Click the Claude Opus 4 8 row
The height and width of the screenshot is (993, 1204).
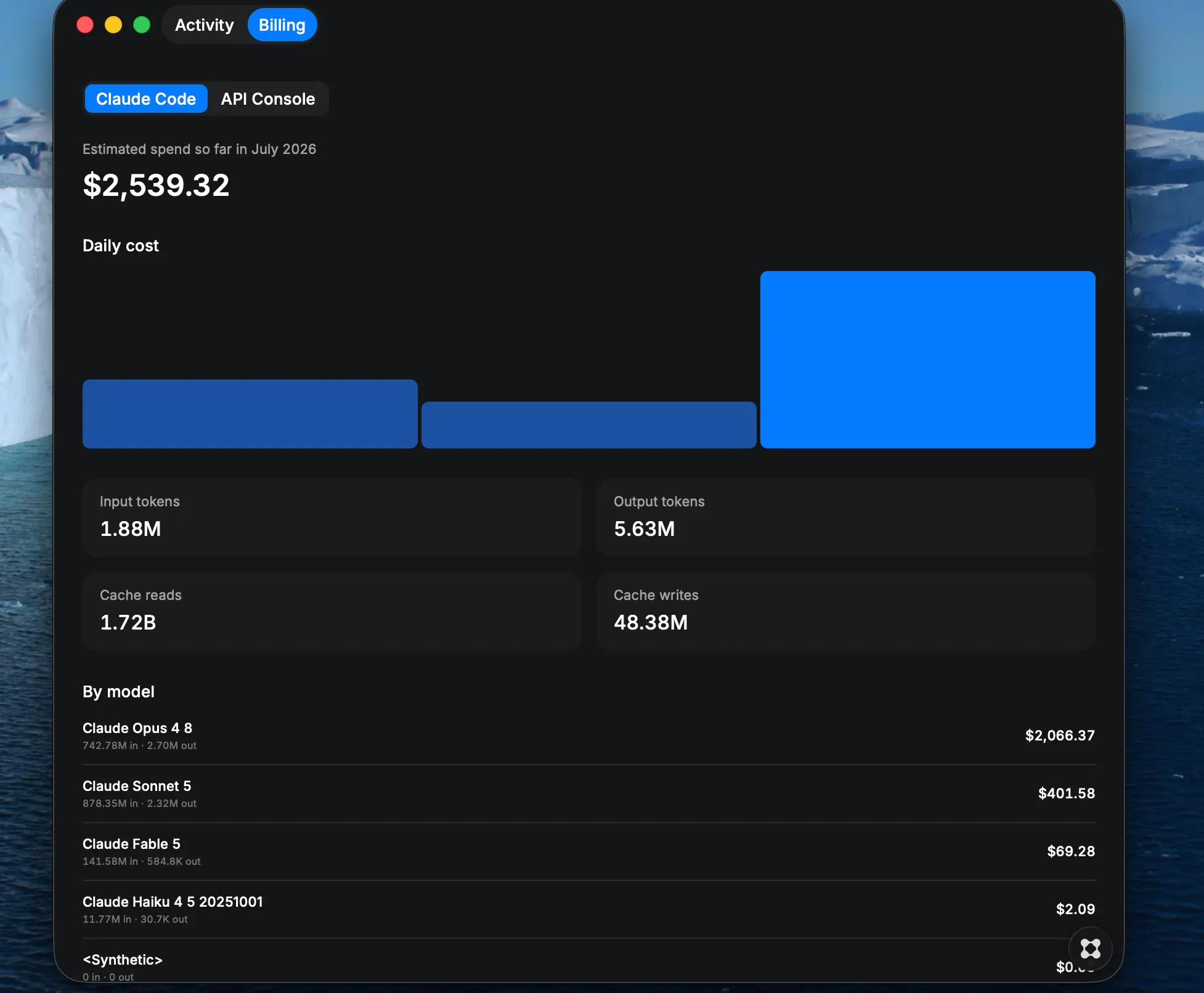(x=589, y=736)
